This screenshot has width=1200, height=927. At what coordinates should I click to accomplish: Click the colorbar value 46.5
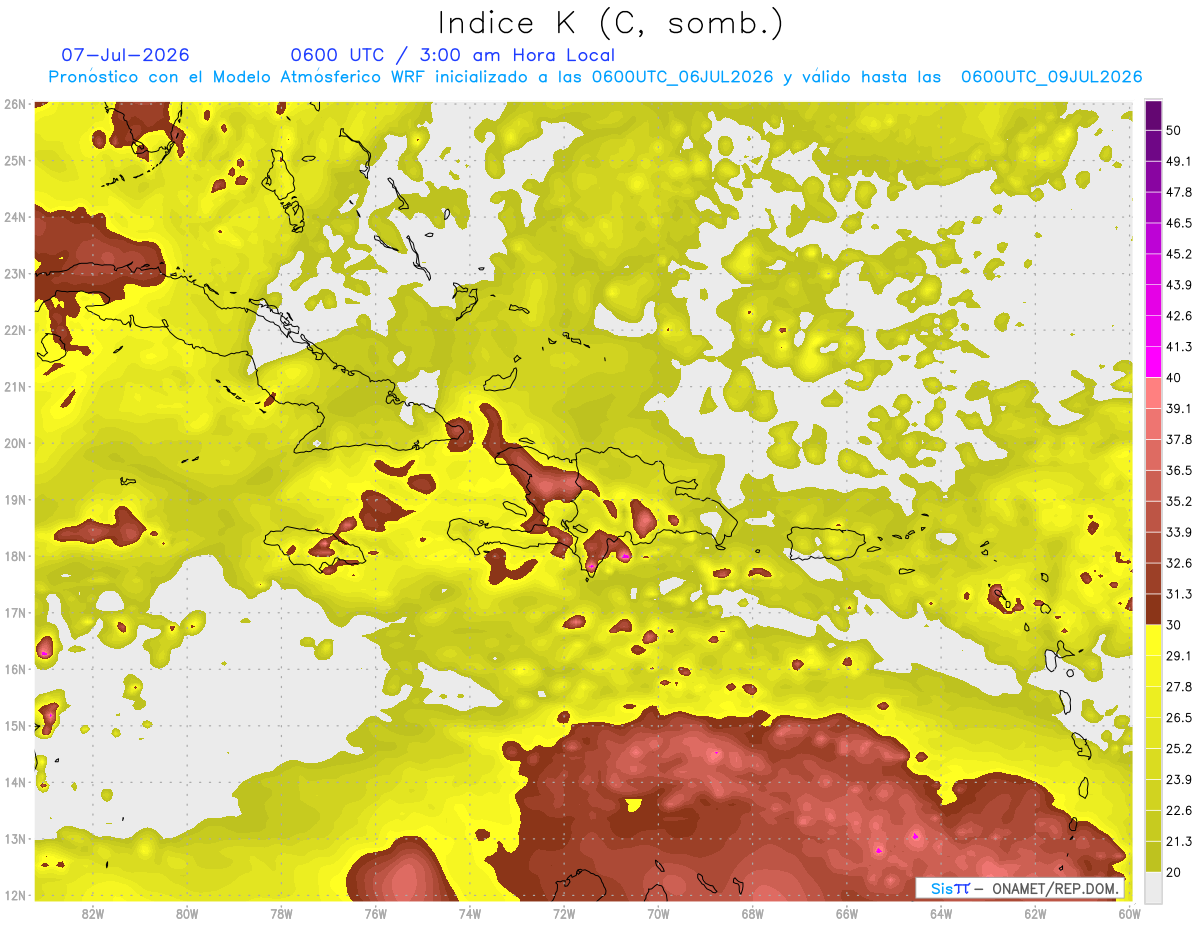(1179, 223)
